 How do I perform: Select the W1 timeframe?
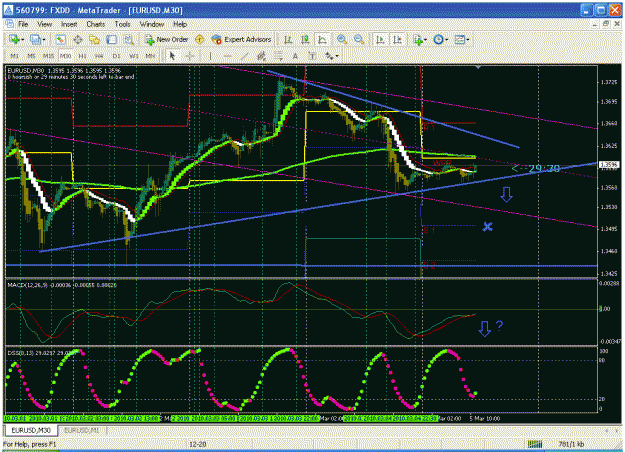(x=133, y=56)
